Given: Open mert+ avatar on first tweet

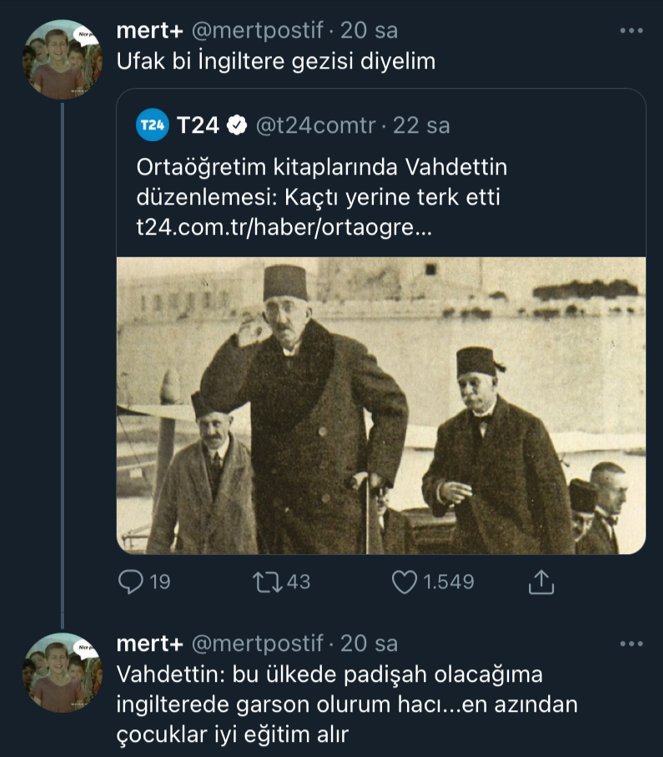Looking at the screenshot, I should tap(57, 62).
